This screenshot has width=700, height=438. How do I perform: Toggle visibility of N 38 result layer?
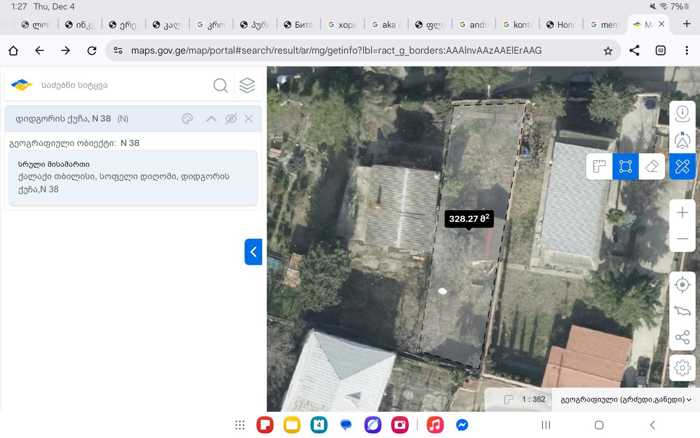[230, 119]
